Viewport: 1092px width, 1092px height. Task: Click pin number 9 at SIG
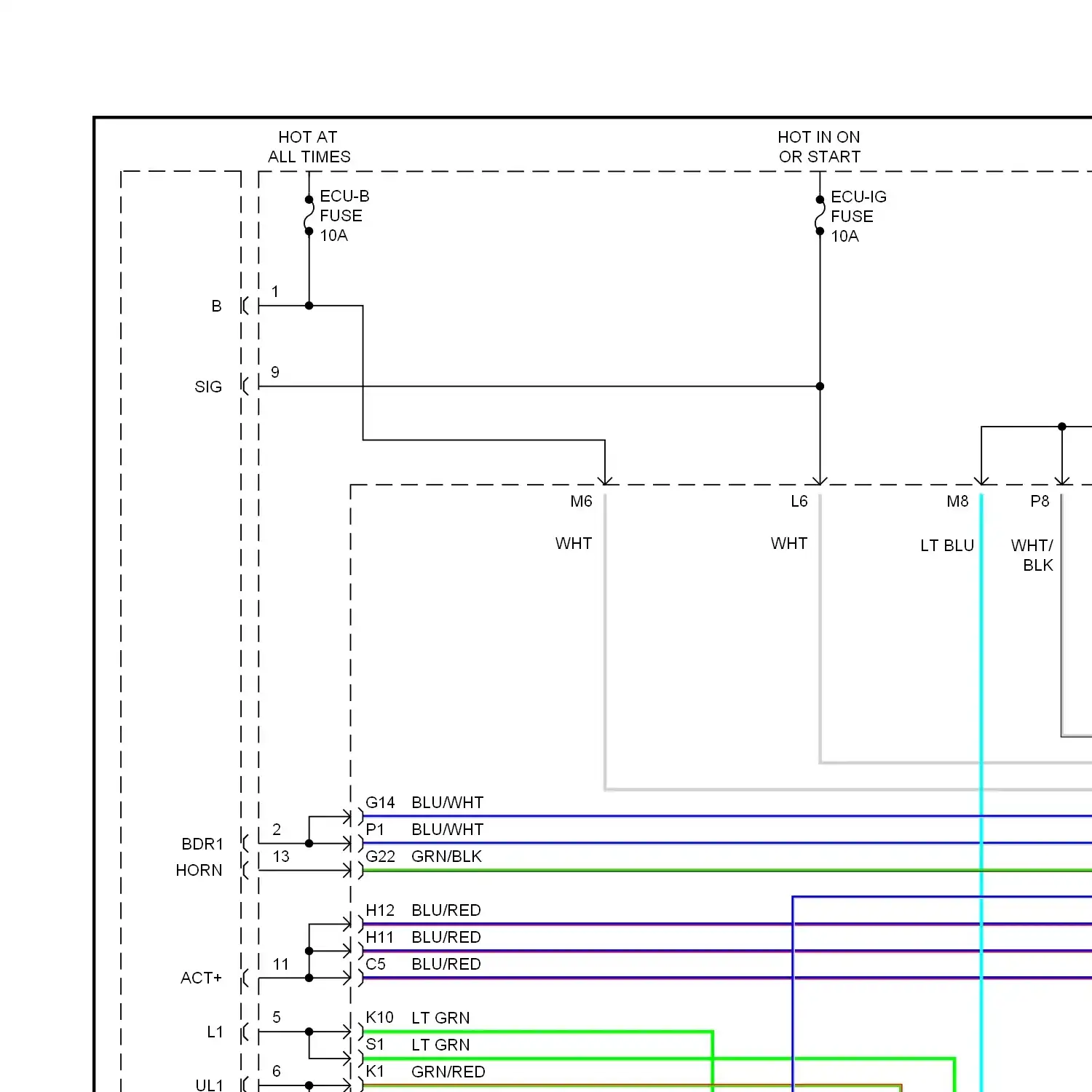pyautogui.click(x=275, y=373)
